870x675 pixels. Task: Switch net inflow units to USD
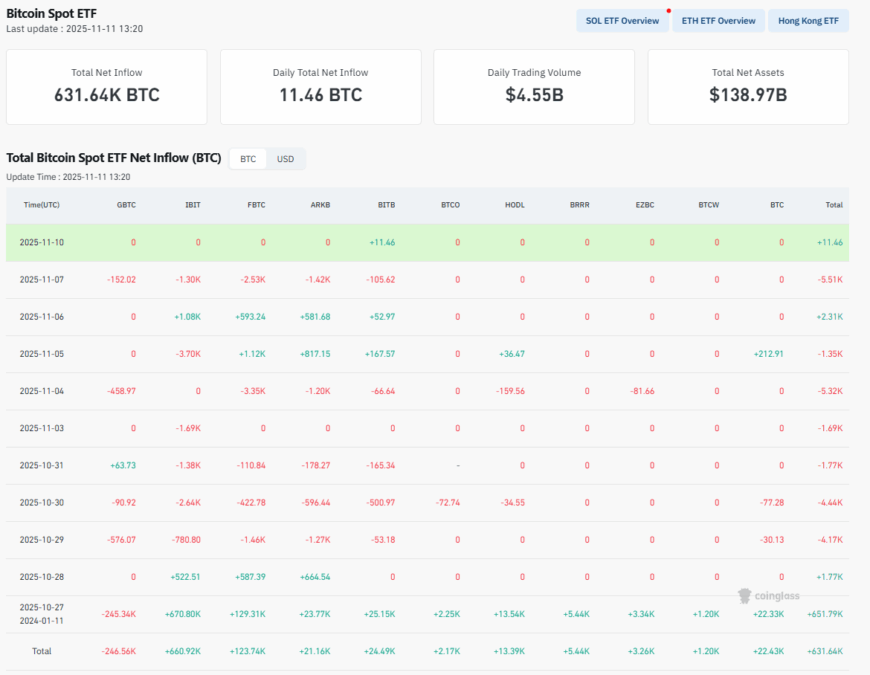pyautogui.click(x=285, y=159)
